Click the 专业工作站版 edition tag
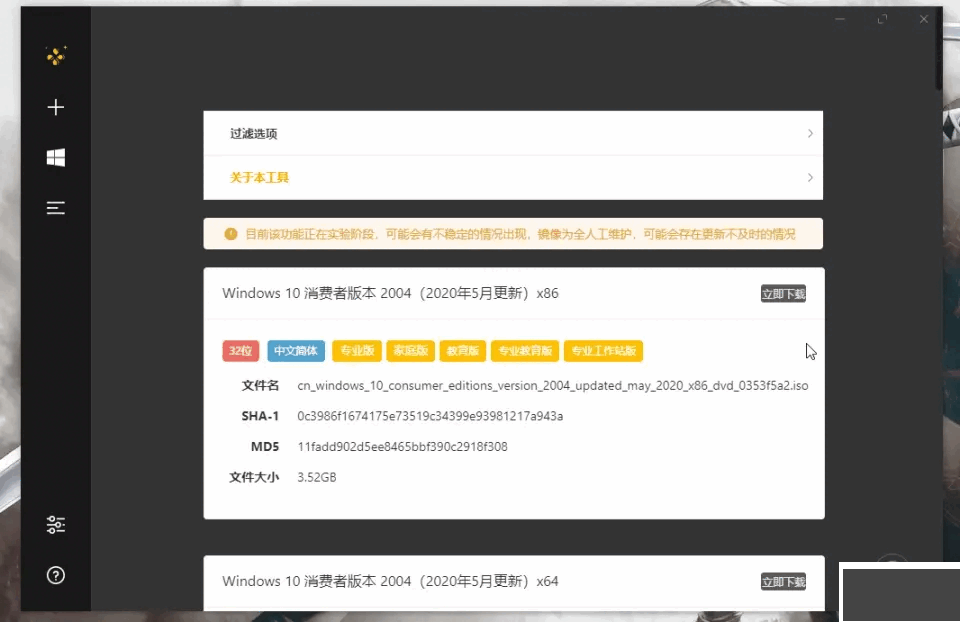Image resolution: width=960 pixels, height=622 pixels. 603,351
